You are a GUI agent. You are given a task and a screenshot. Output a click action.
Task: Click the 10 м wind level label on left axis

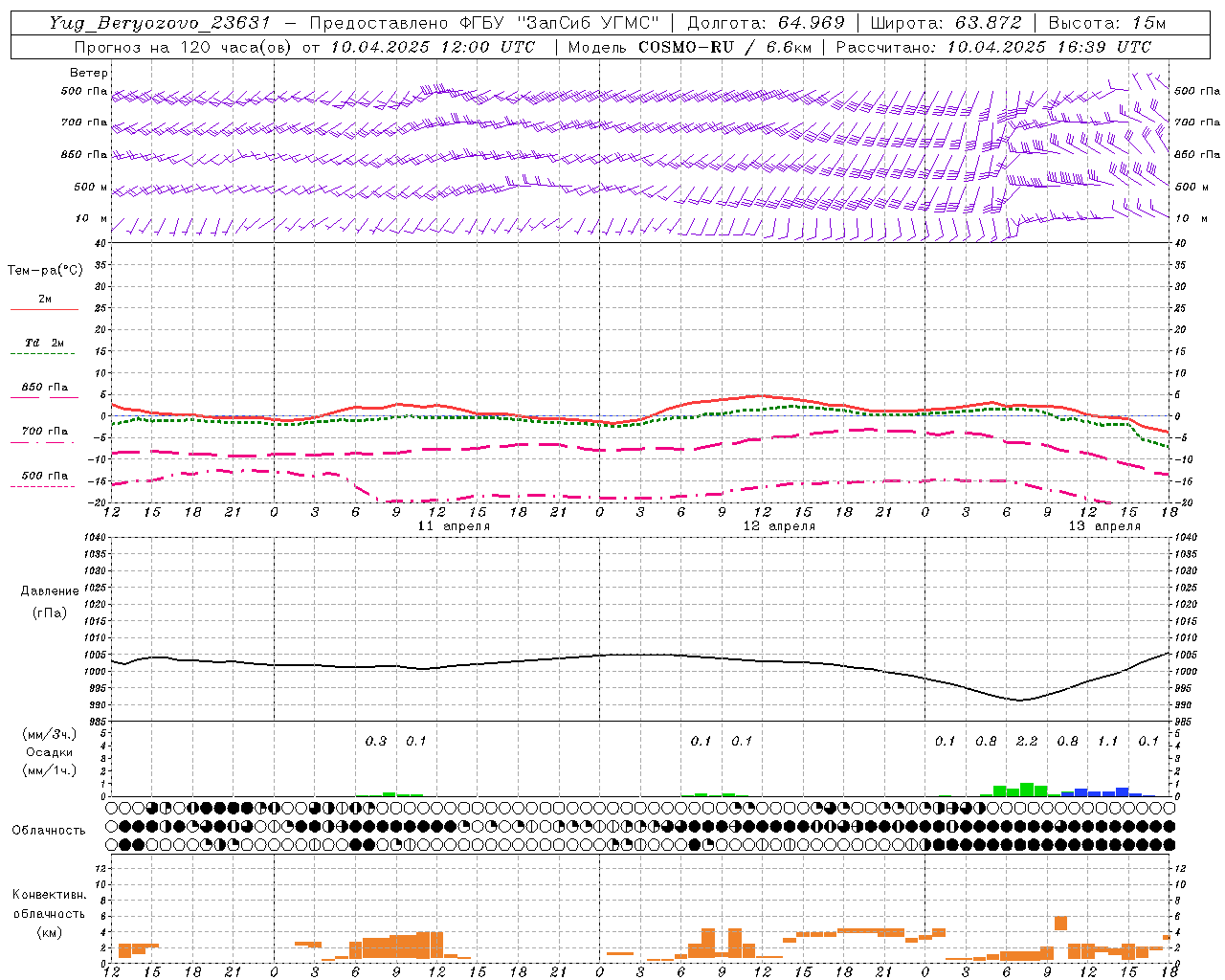(x=93, y=218)
